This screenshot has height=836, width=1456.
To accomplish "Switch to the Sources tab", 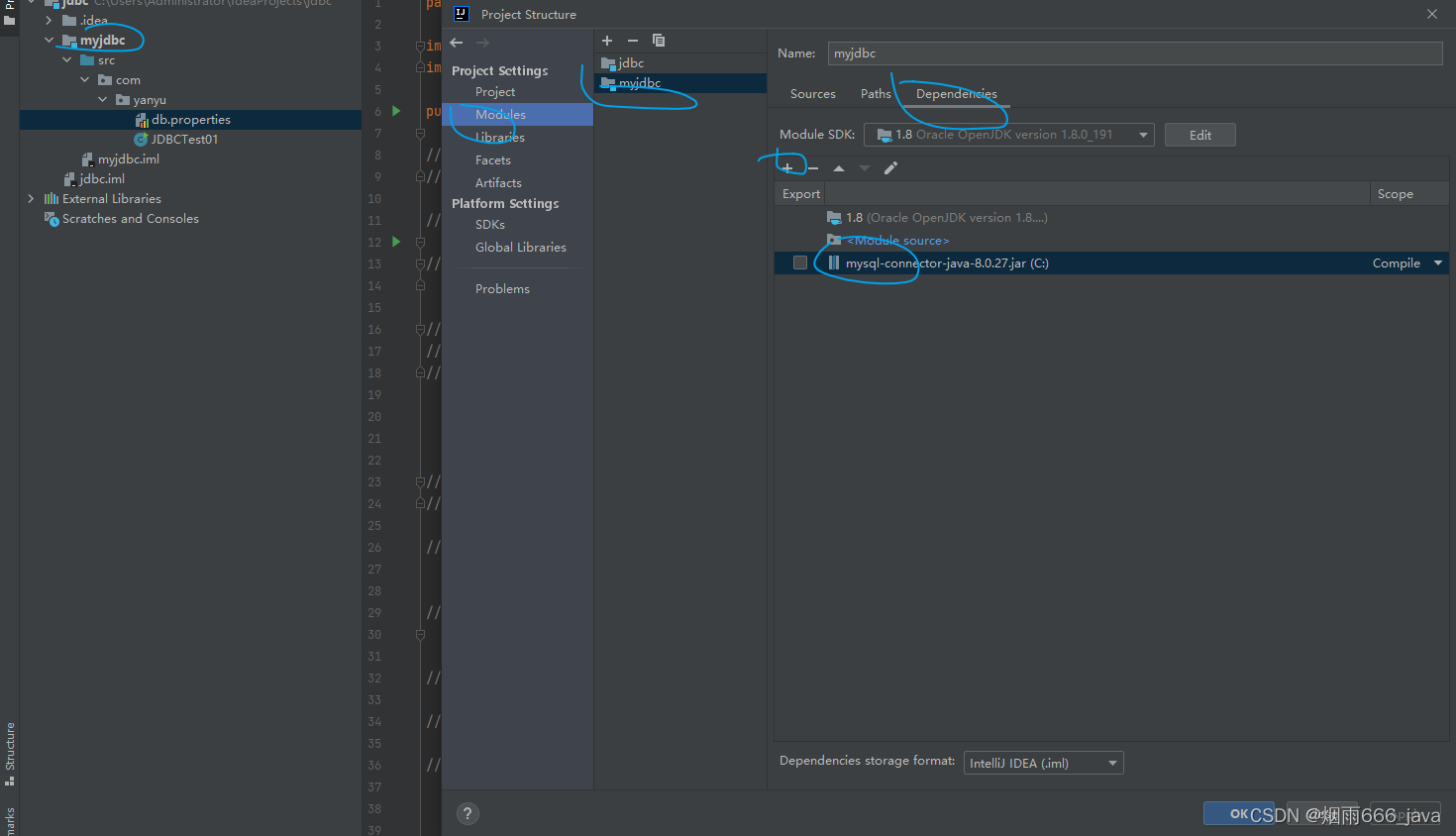I will click(813, 94).
